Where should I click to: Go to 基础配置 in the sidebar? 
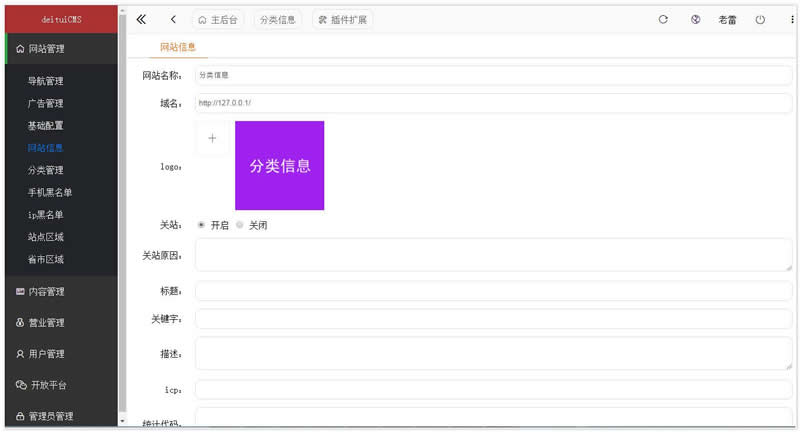pos(46,126)
